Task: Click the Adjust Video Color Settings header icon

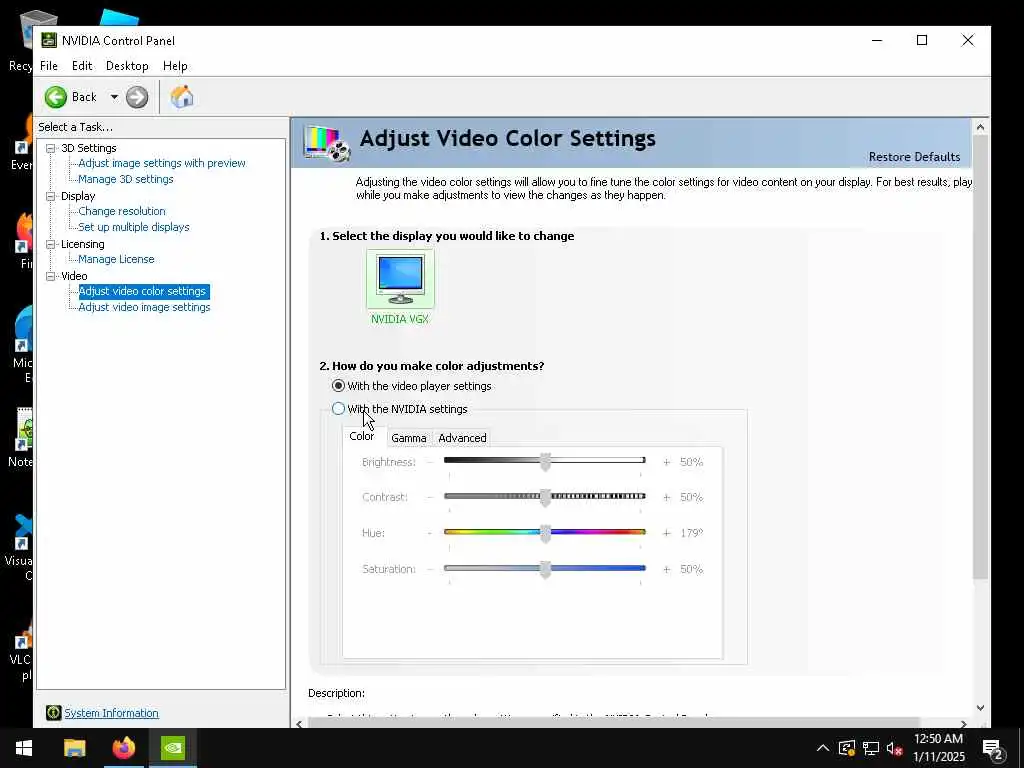Action: coord(327,142)
